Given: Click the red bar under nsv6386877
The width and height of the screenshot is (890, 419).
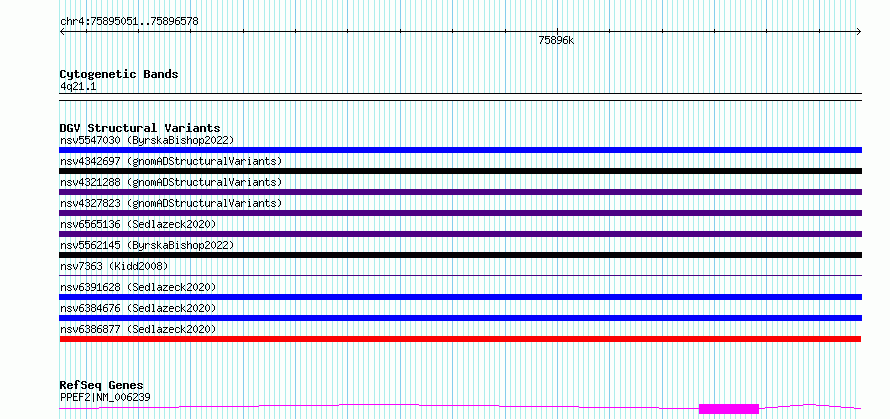Looking at the screenshot, I should point(460,339).
